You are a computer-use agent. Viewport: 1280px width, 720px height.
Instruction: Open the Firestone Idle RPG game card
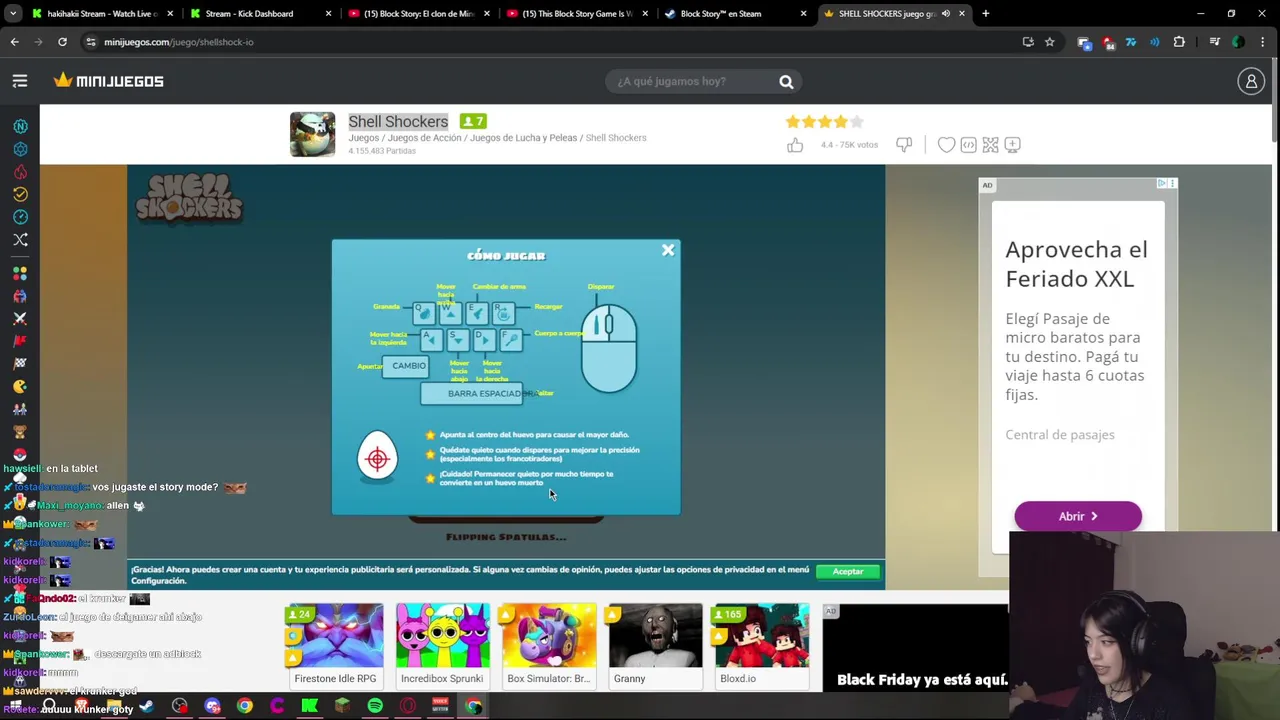335,646
